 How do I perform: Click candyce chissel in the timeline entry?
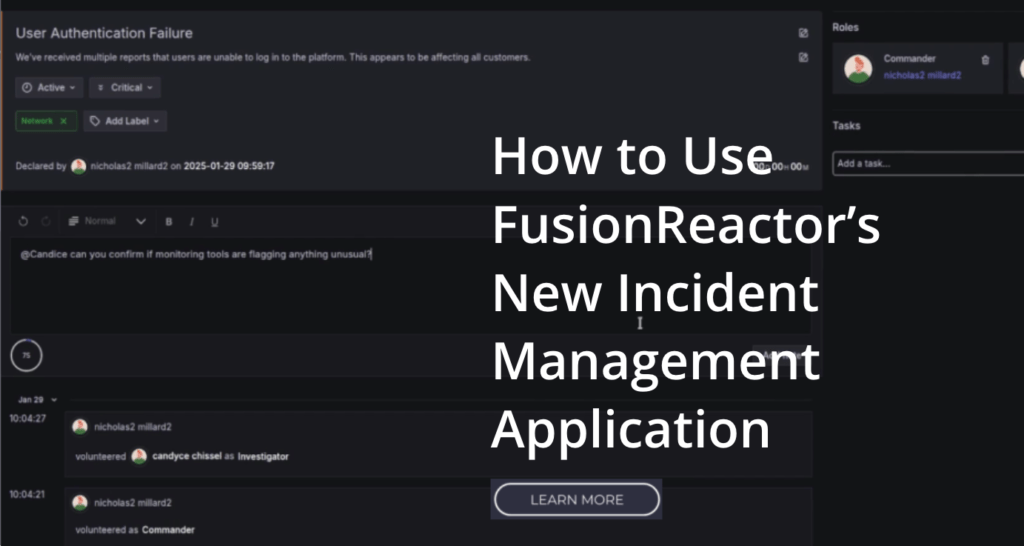point(187,457)
